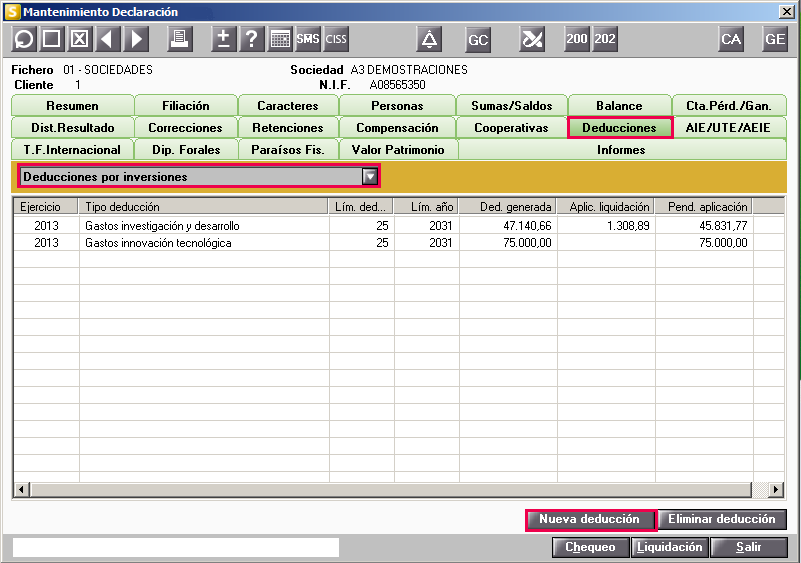Image resolution: width=801 pixels, height=563 pixels.
Task: Click the Ded. generada column header
Action: click(507, 206)
